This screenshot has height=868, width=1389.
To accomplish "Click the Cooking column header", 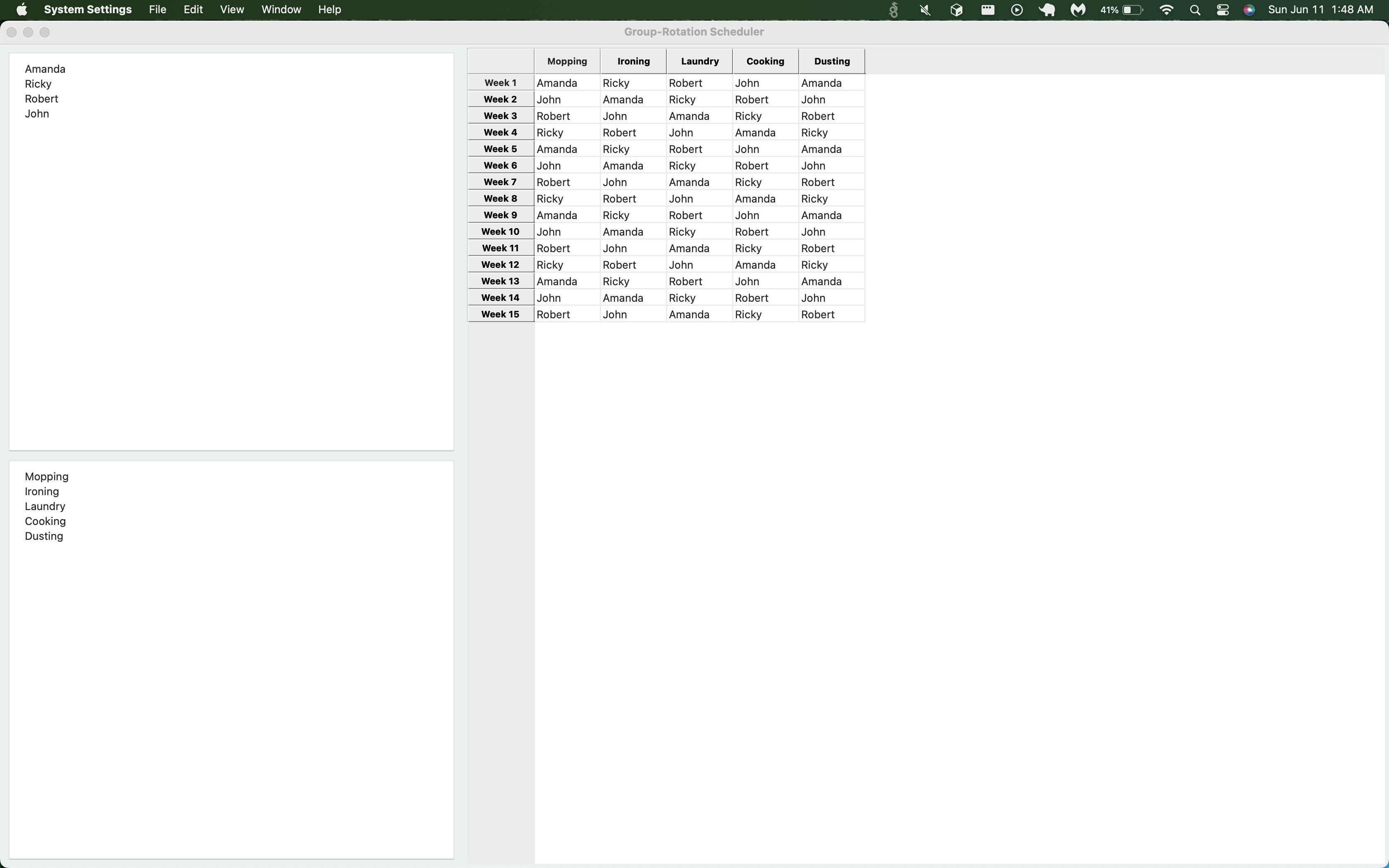I will coord(766,62).
